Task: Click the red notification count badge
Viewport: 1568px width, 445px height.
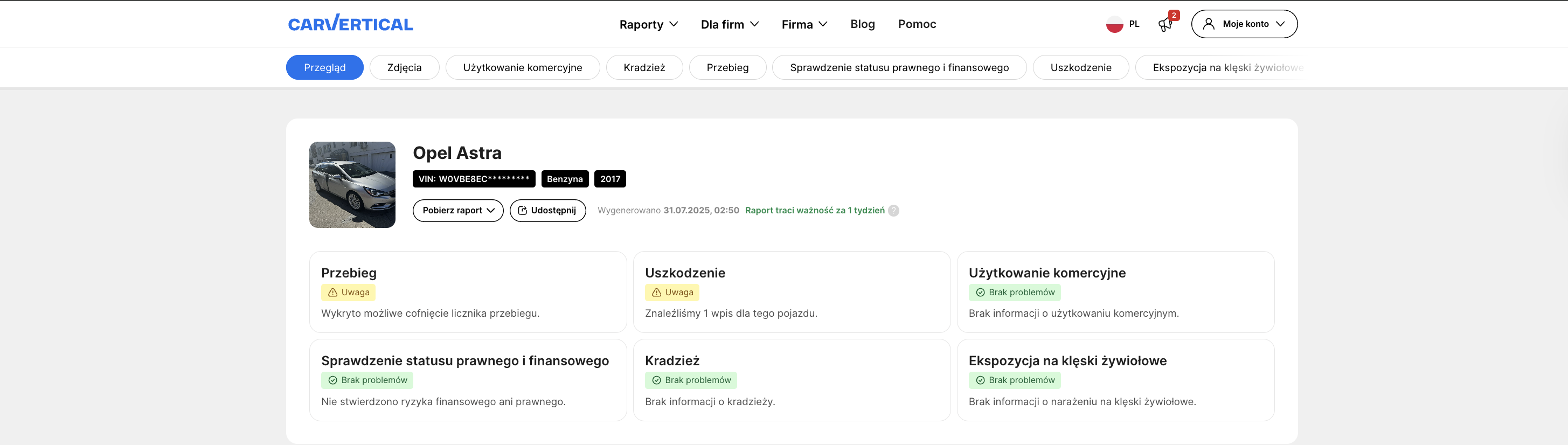Action: coord(1174,15)
